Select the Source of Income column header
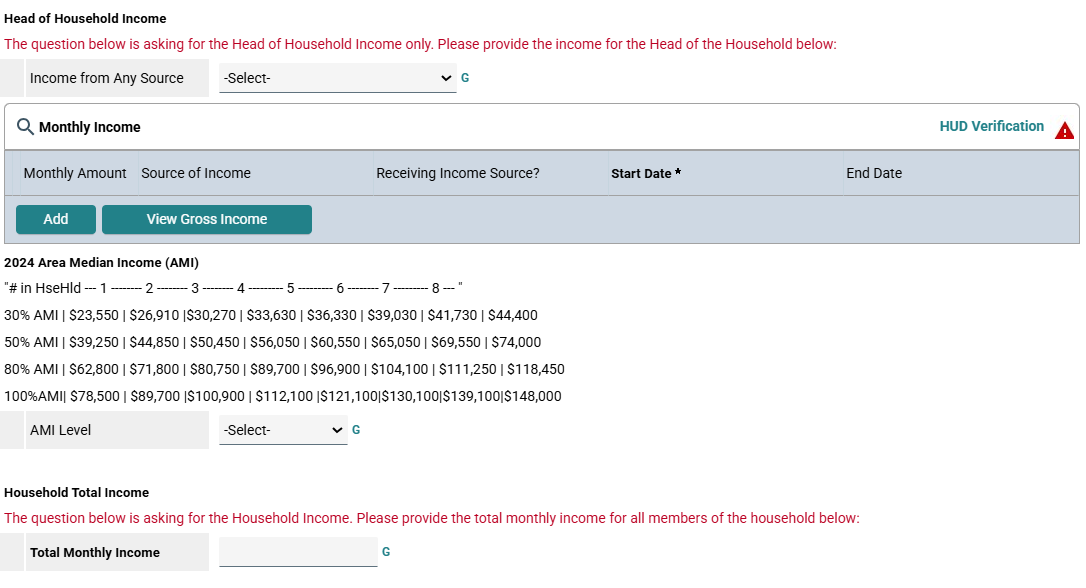The width and height of the screenshot is (1086, 588). pos(196,173)
